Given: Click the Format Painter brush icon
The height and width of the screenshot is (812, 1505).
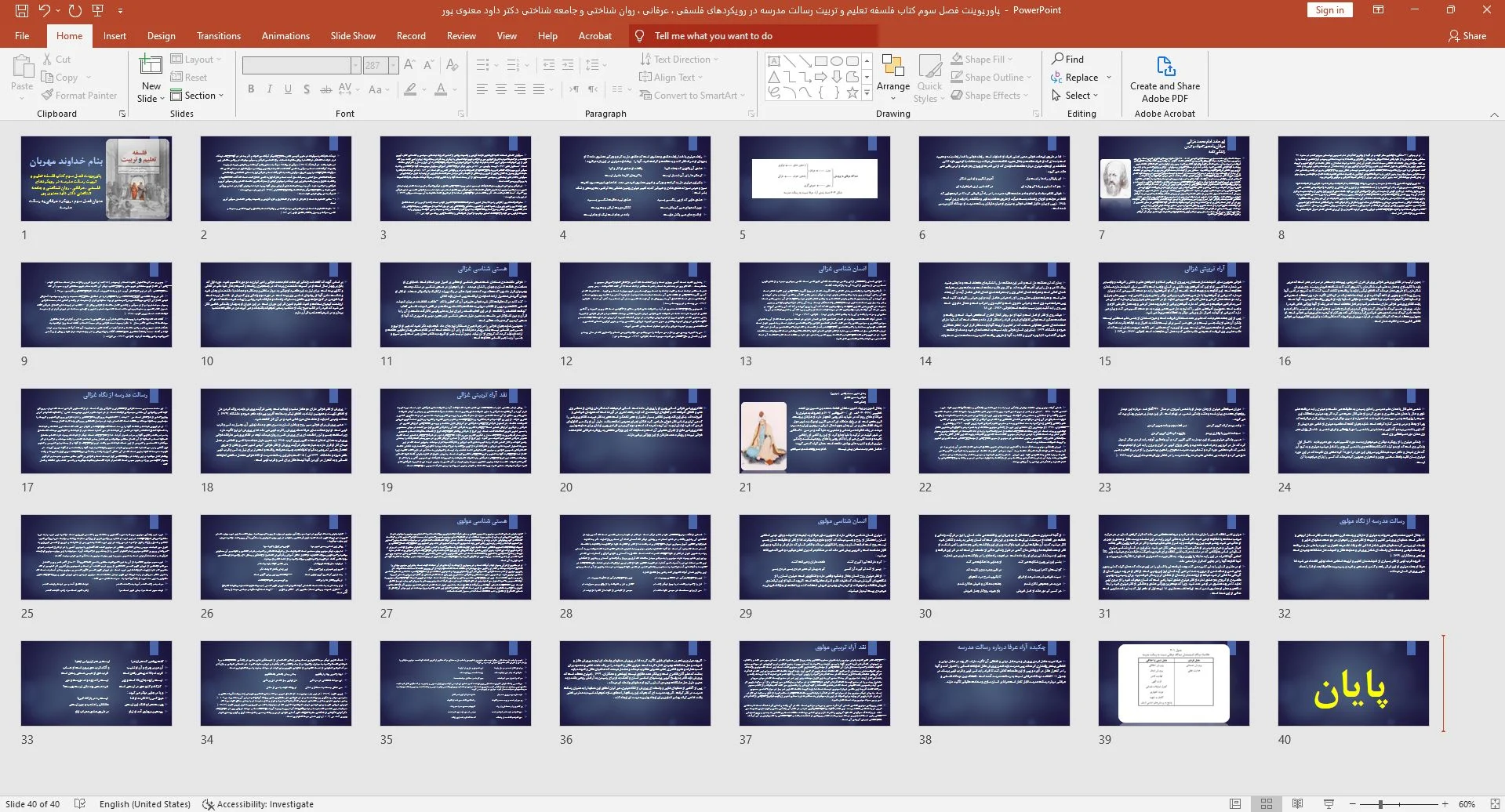Looking at the screenshot, I should (47, 95).
